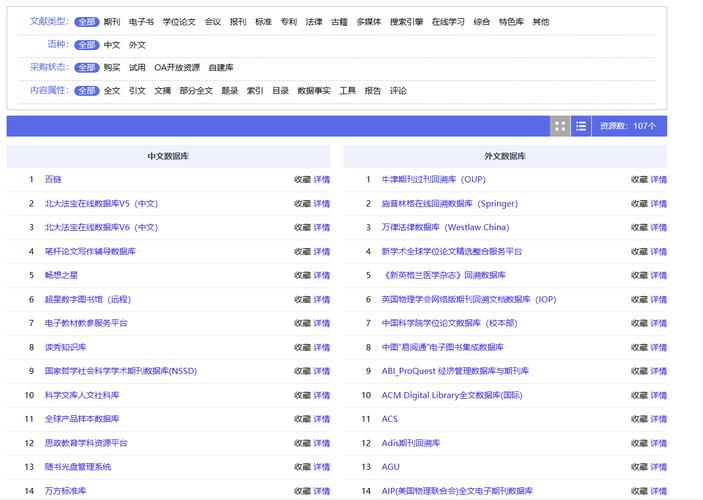703x500 pixels.
Task: Select 全部 in the 文献类型 filter row
Action: pyautogui.click(x=87, y=22)
